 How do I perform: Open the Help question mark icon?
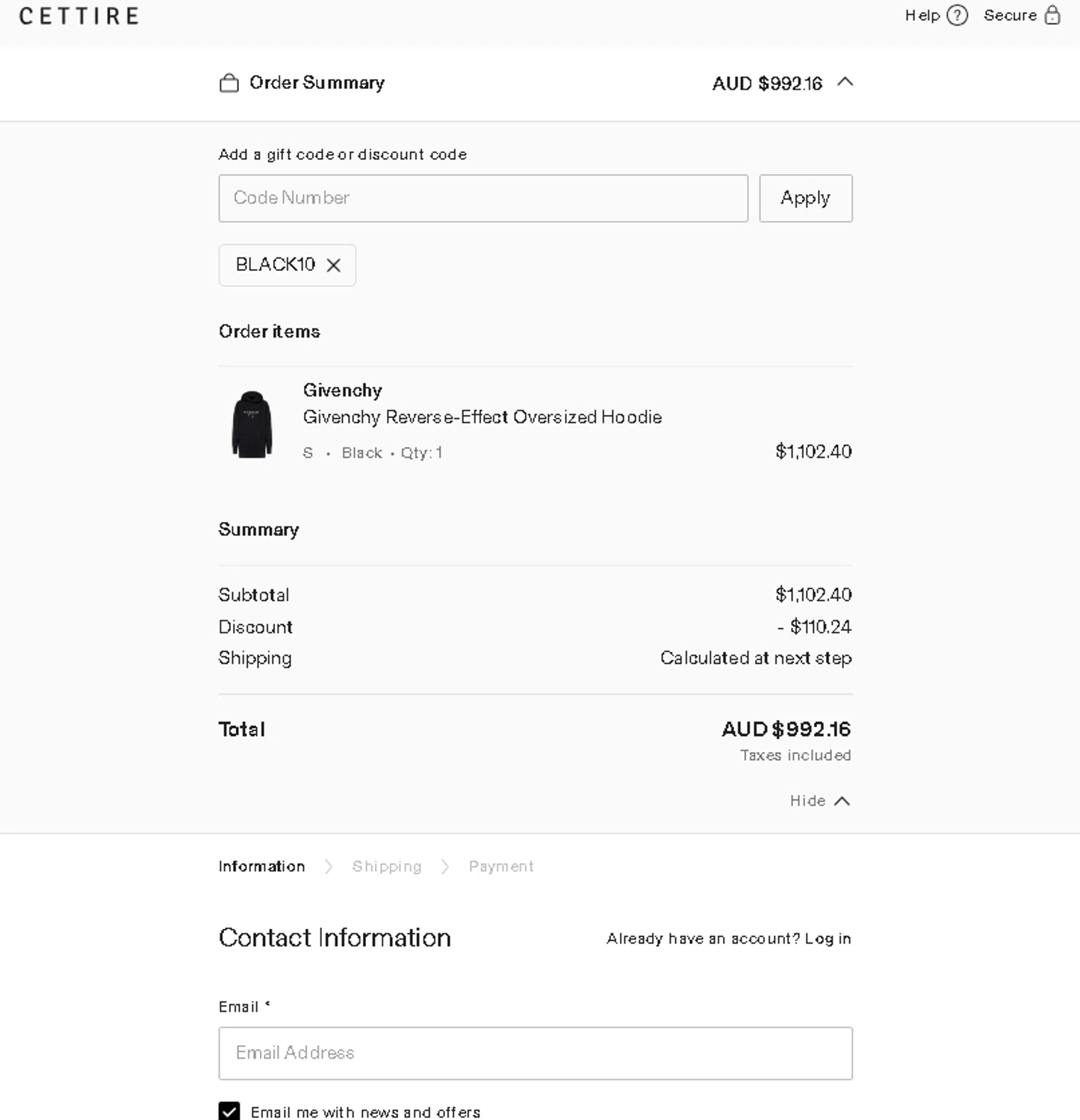957,16
